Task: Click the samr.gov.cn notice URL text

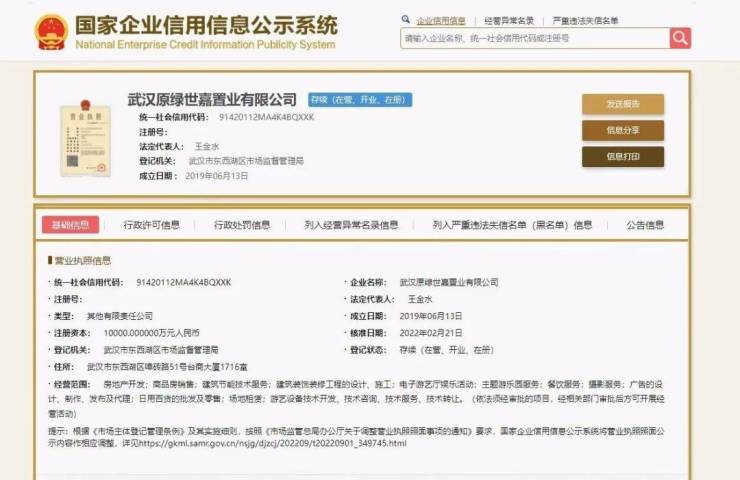Action: coord(273,443)
